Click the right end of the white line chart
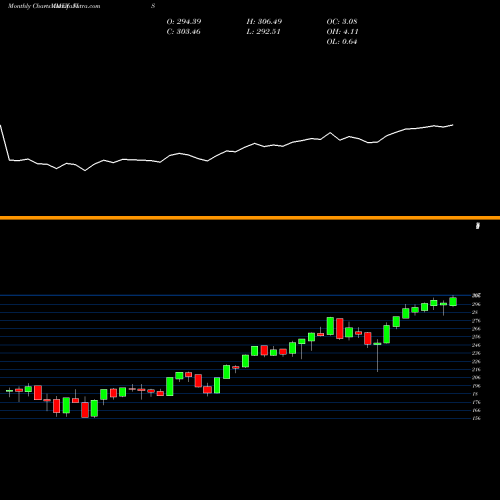 pos(453,125)
